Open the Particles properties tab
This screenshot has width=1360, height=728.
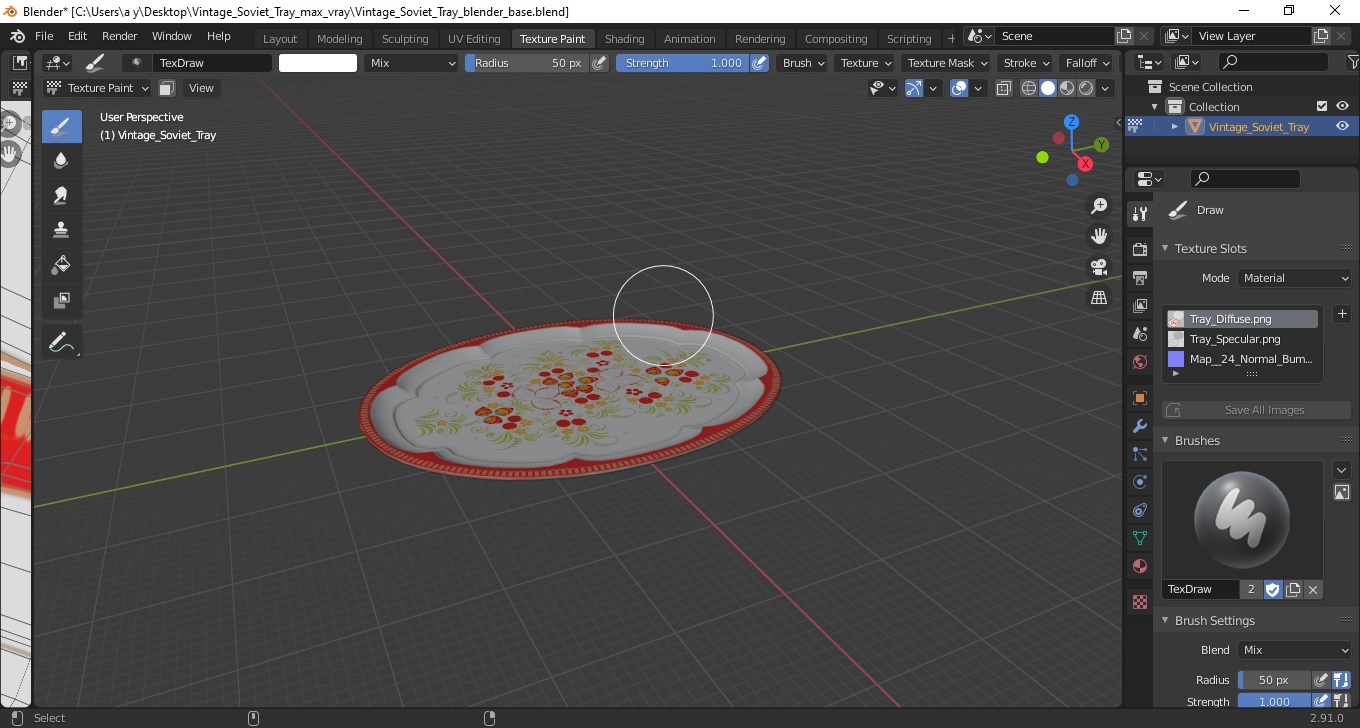tap(1139, 454)
